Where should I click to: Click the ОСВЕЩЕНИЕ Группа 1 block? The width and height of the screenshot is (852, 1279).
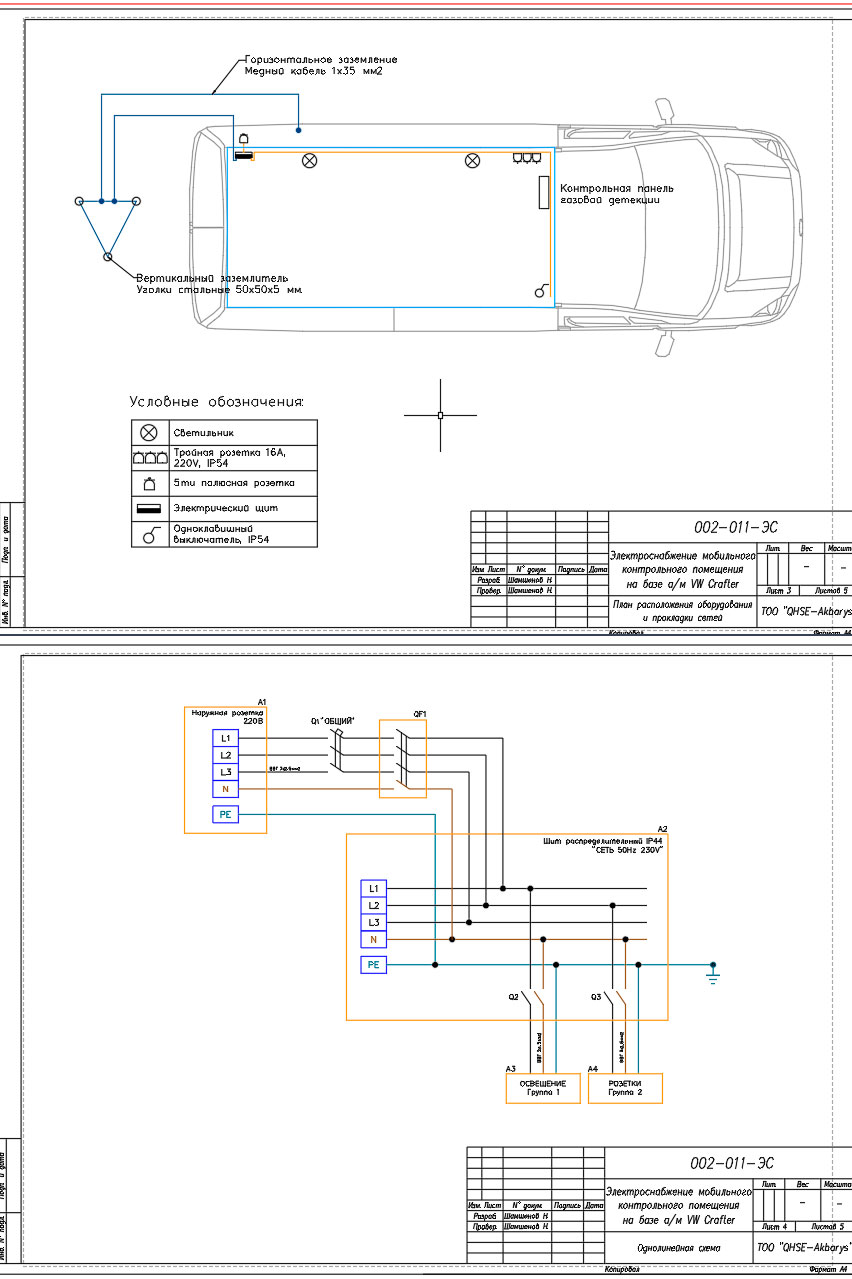[x=542, y=1088]
